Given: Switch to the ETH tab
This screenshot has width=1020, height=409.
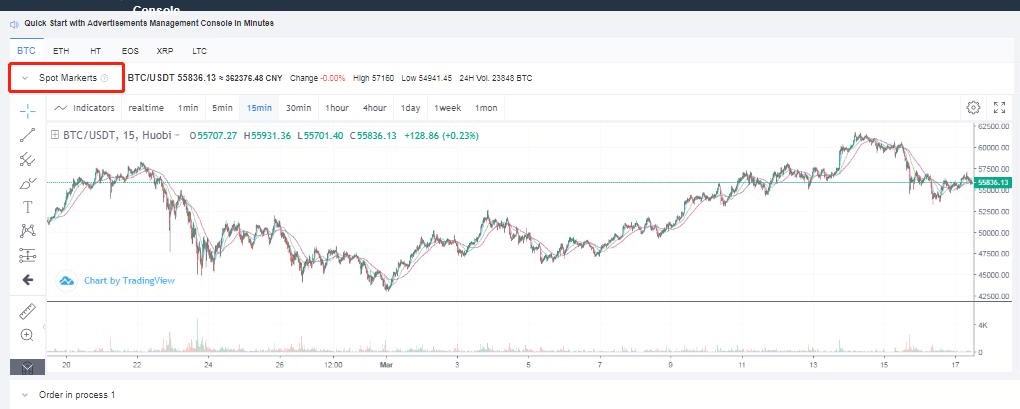Looking at the screenshot, I should pos(61,51).
